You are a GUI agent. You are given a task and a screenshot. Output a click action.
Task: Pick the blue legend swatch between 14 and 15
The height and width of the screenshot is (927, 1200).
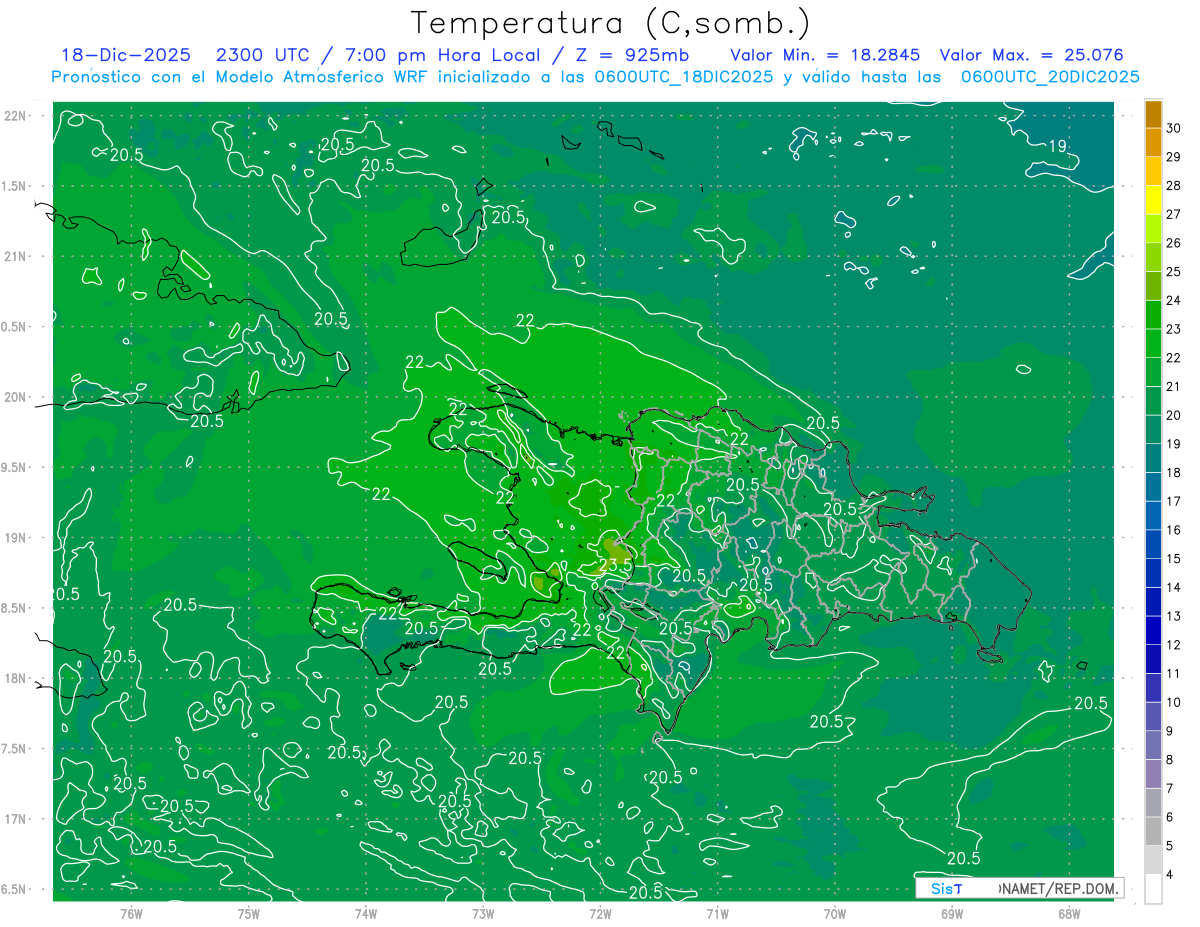coord(1153,573)
